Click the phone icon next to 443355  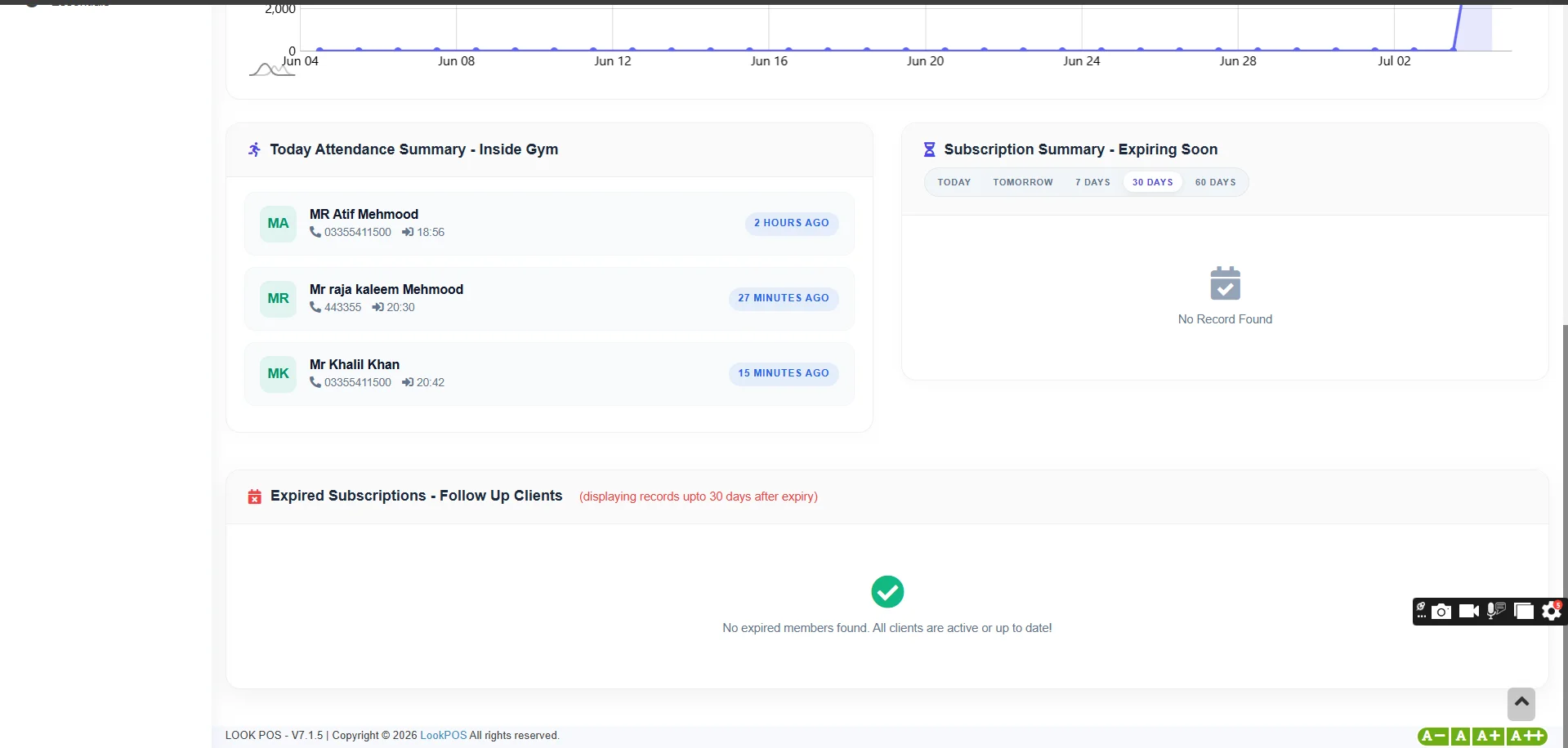point(315,307)
